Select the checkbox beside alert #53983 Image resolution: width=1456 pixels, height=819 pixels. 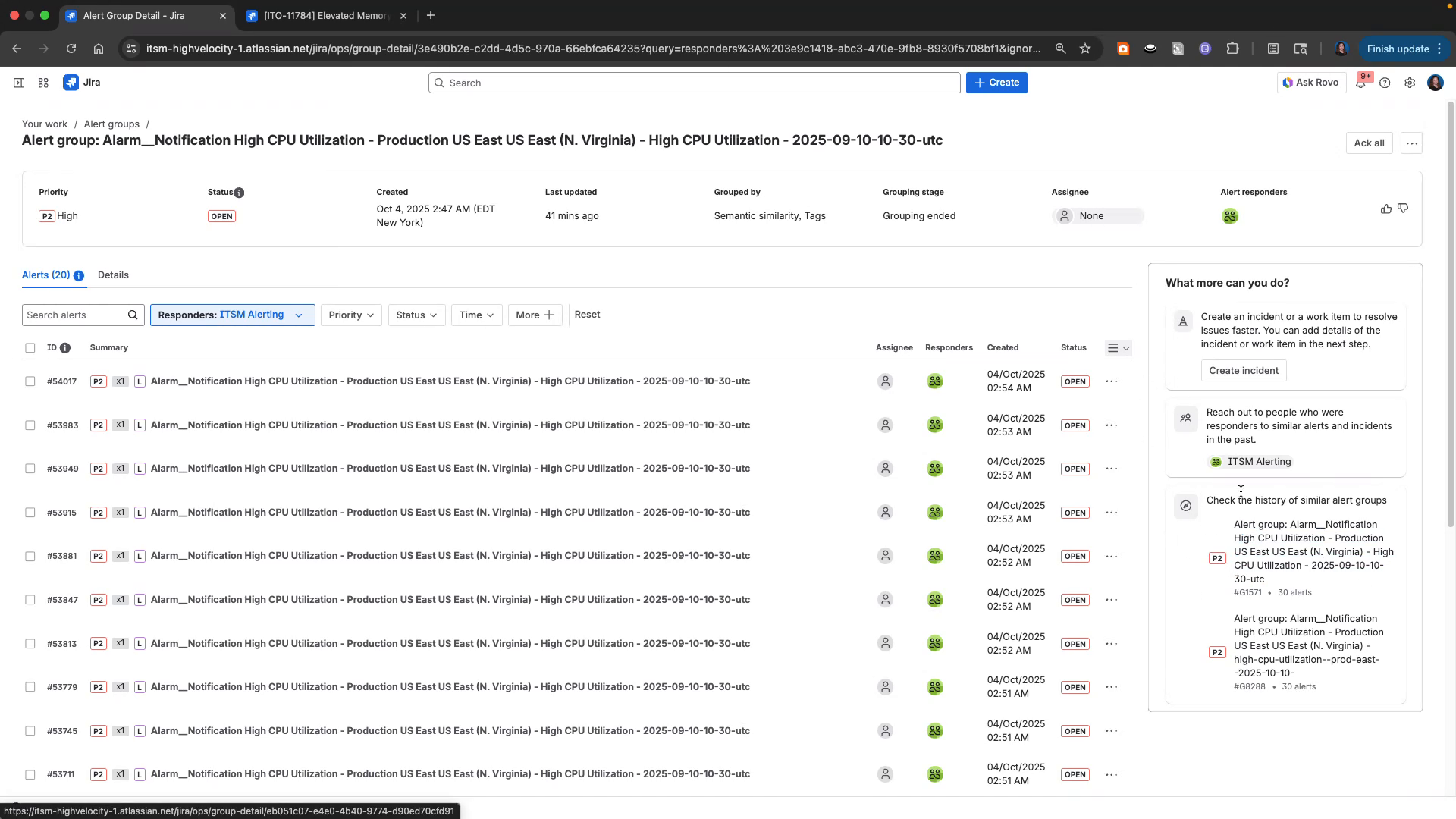[x=30, y=425]
